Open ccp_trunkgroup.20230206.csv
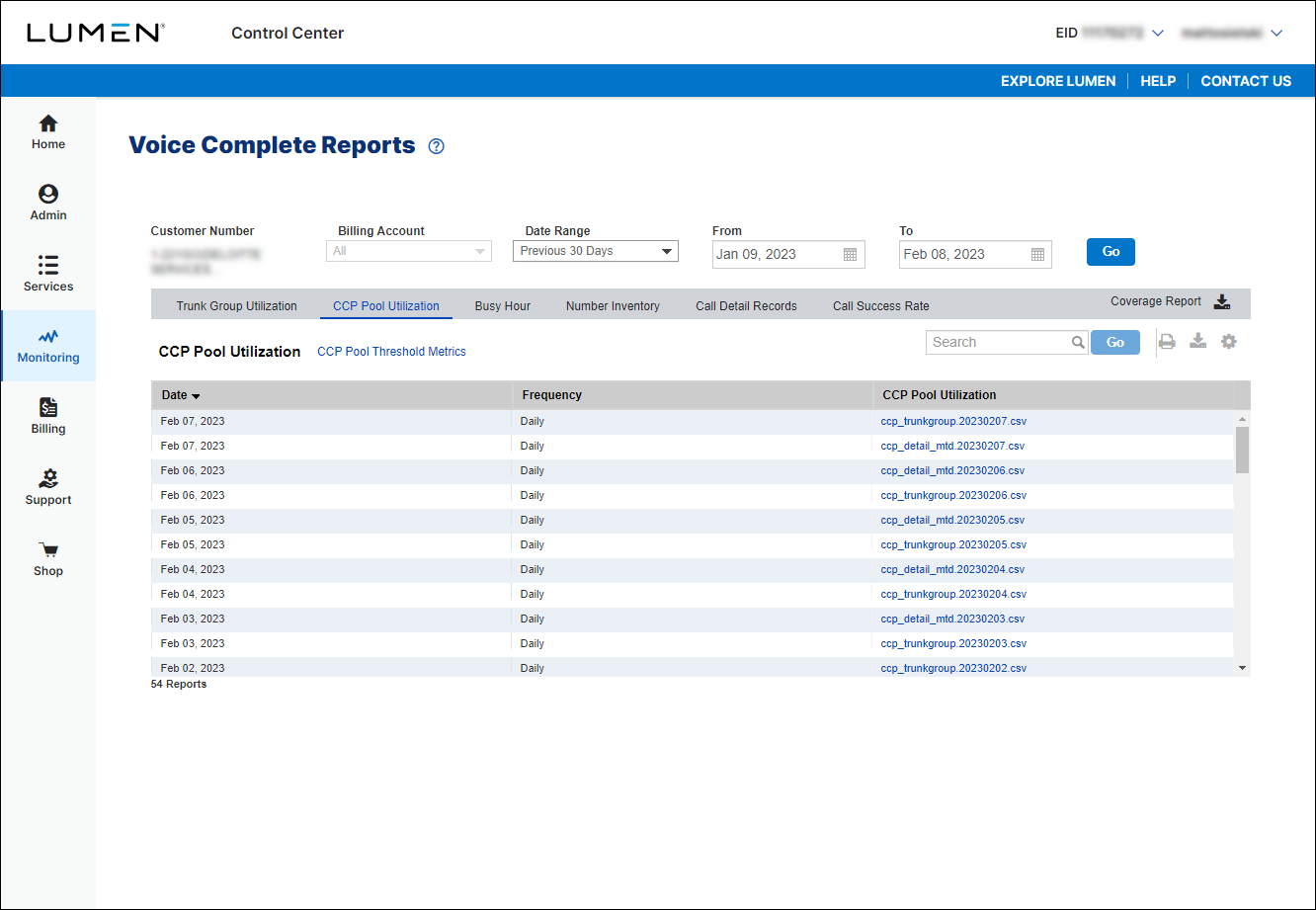This screenshot has width=1316, height=910. [x=953, y=495]
